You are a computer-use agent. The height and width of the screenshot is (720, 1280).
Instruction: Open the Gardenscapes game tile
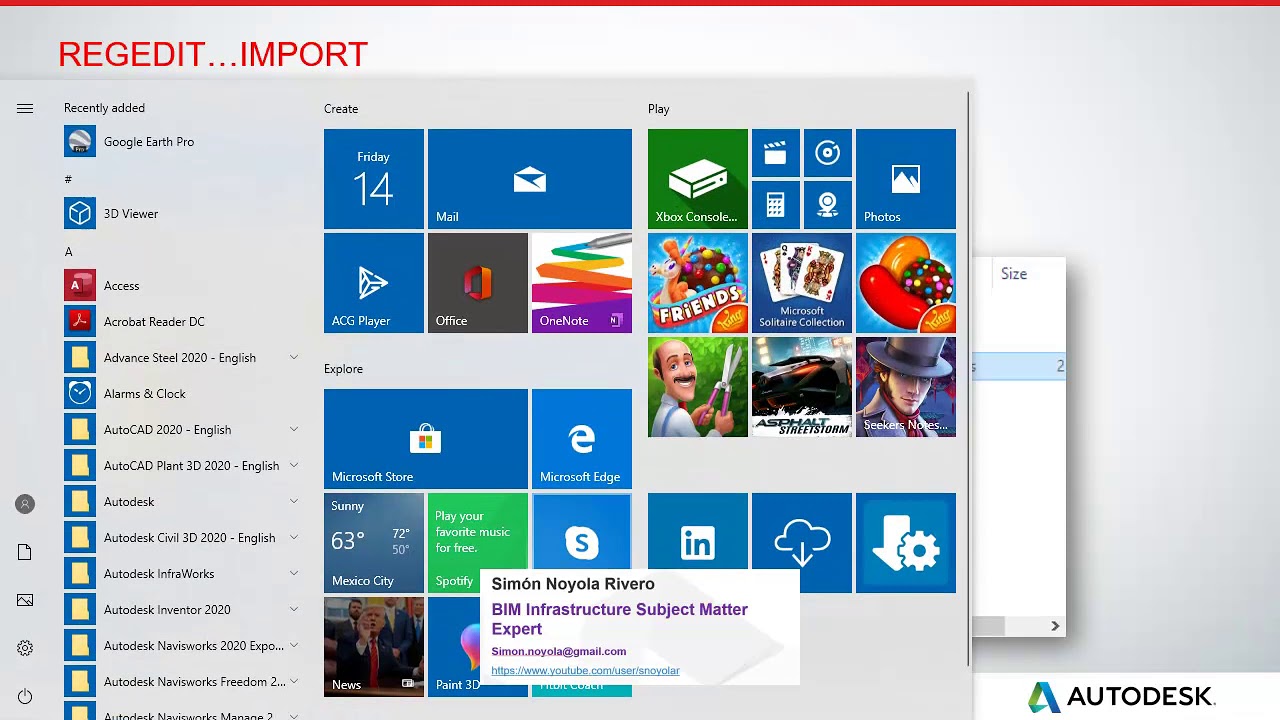coord(698,387)
